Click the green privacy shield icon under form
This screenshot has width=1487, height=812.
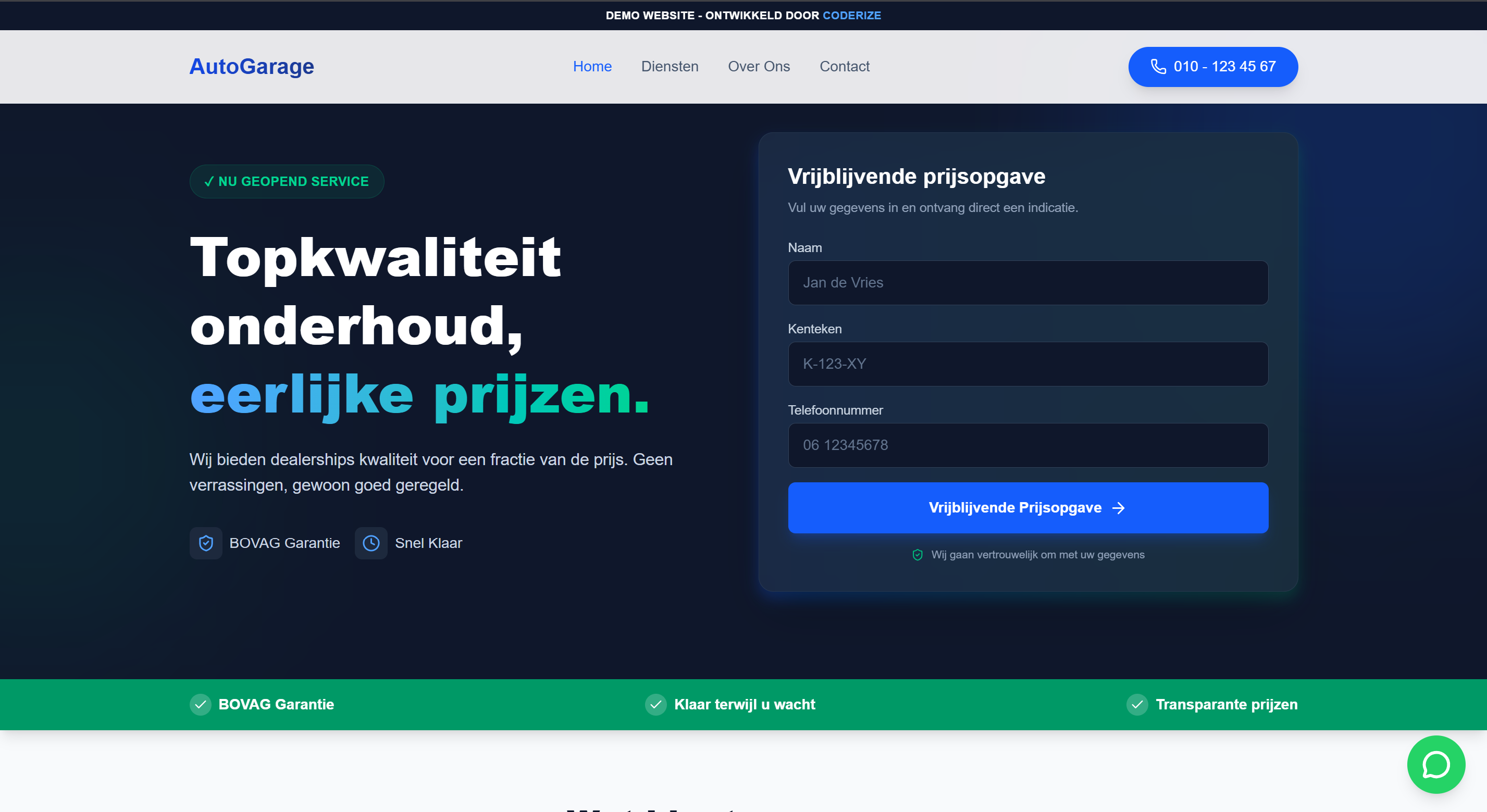917,555
